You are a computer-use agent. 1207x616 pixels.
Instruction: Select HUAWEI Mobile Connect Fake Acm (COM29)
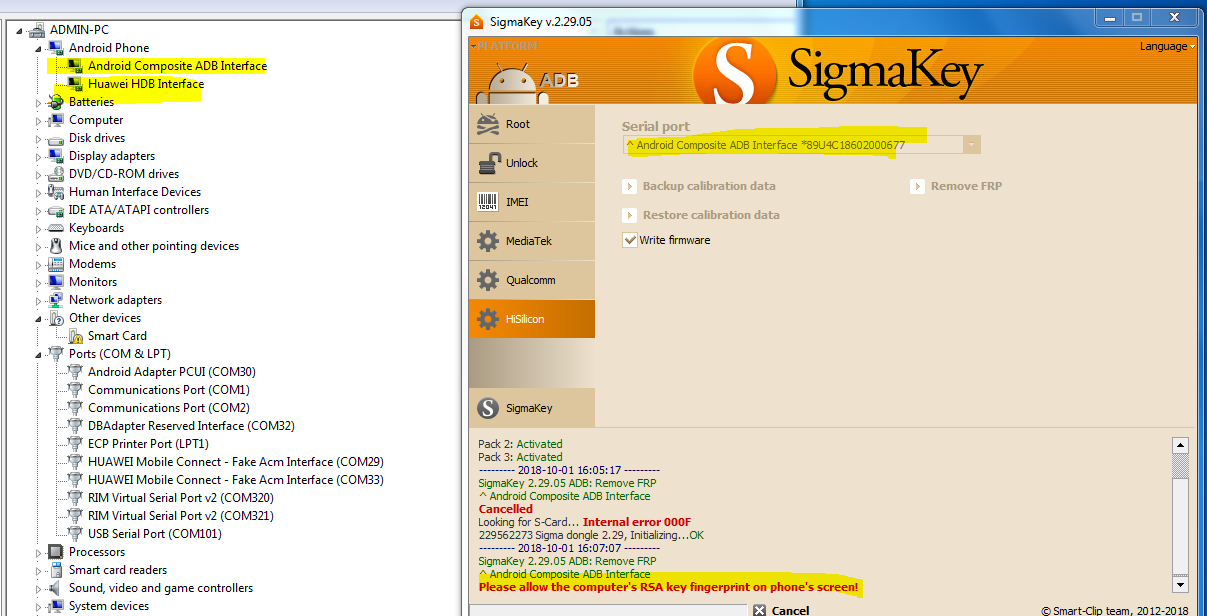point(236,462)
